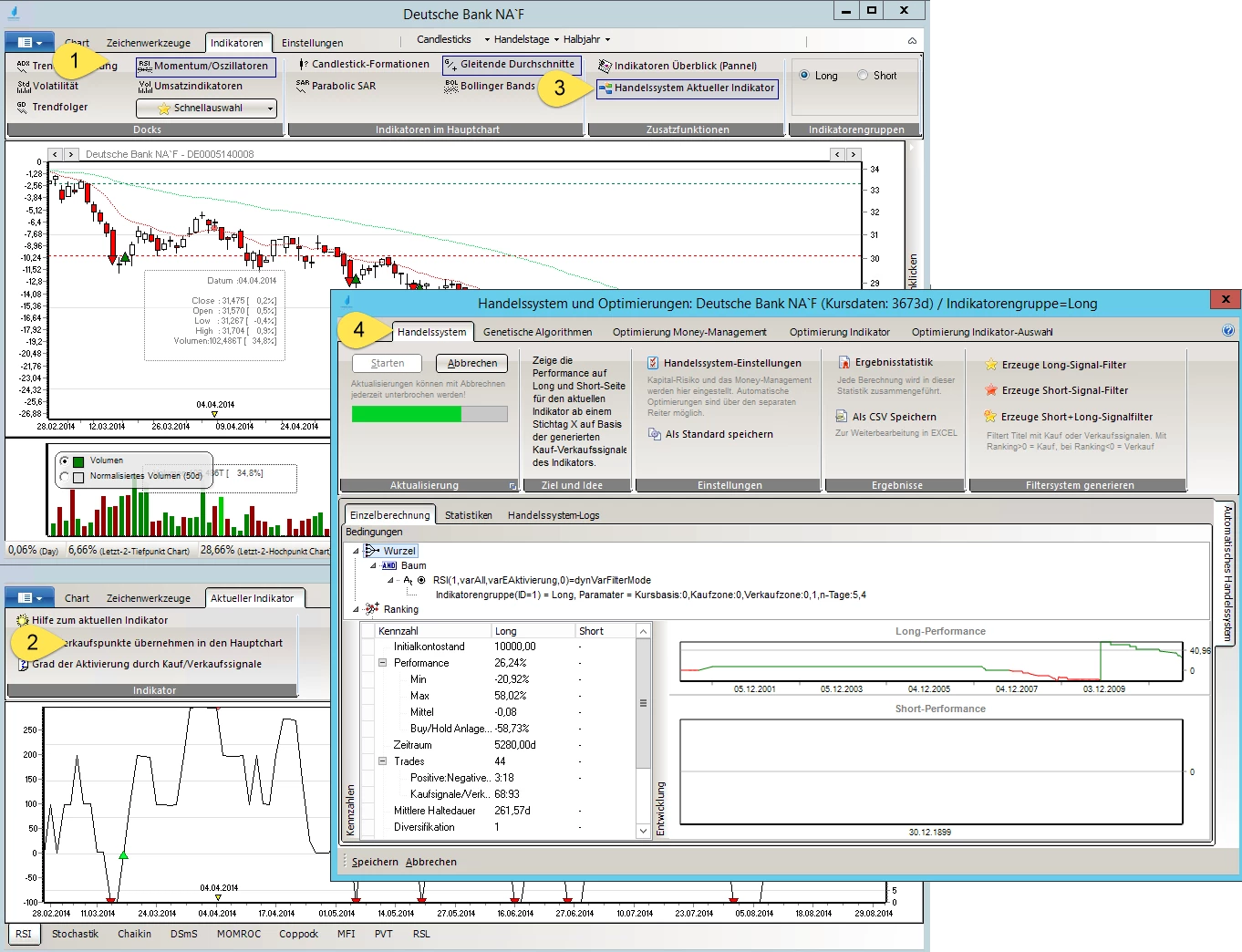Viewport: 1242px width, 952px height.
Task: Open the Trendfolger indicators dock
Action: tap(52, 107)
